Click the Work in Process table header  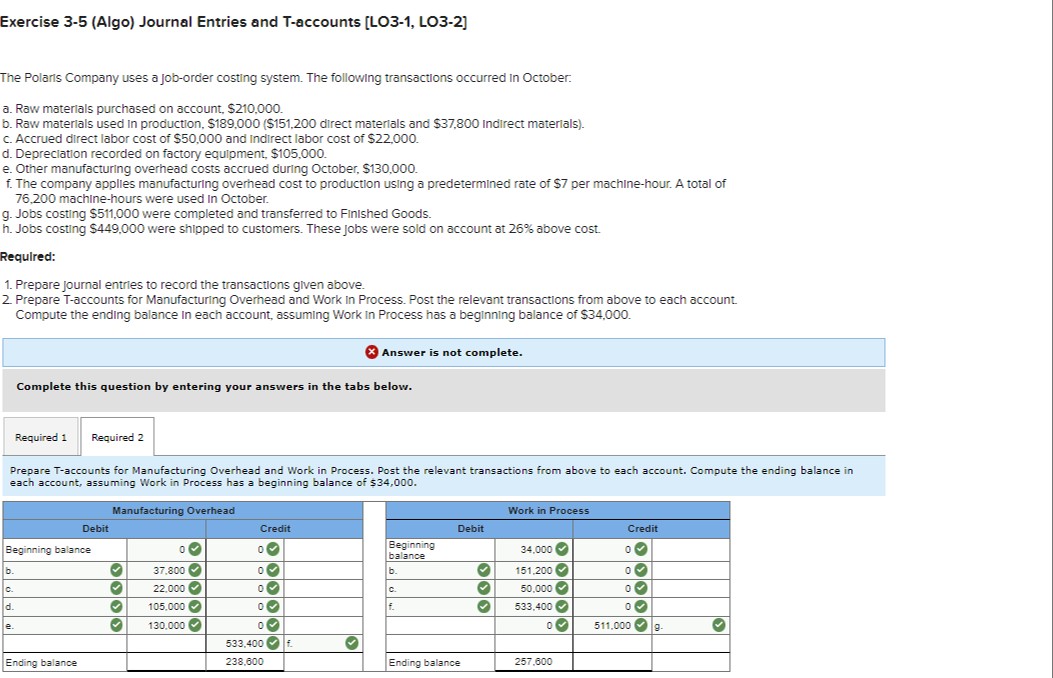[548, 512]
